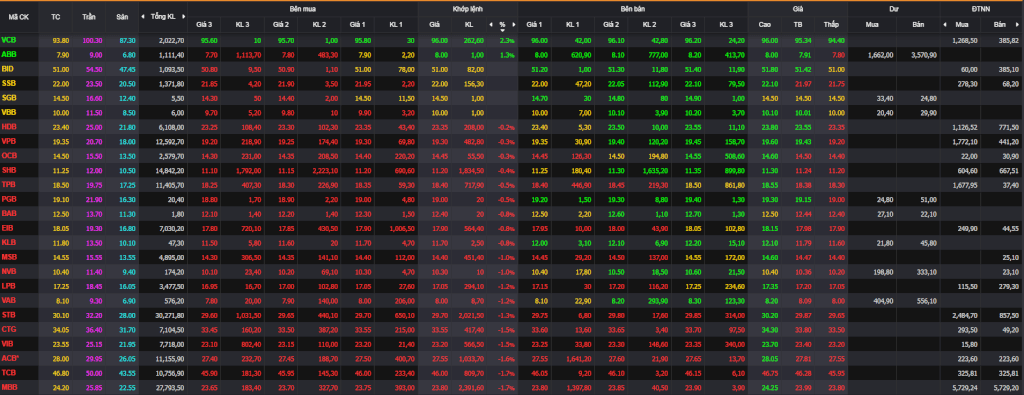The height and width of the screenshot is (395, 1024).
Task: Select the VCB ticker symbol
Action: 8,40
